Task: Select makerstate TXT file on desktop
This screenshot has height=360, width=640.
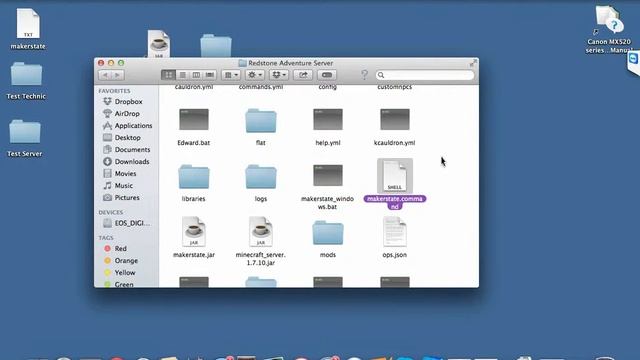Action: click(28, 24)
